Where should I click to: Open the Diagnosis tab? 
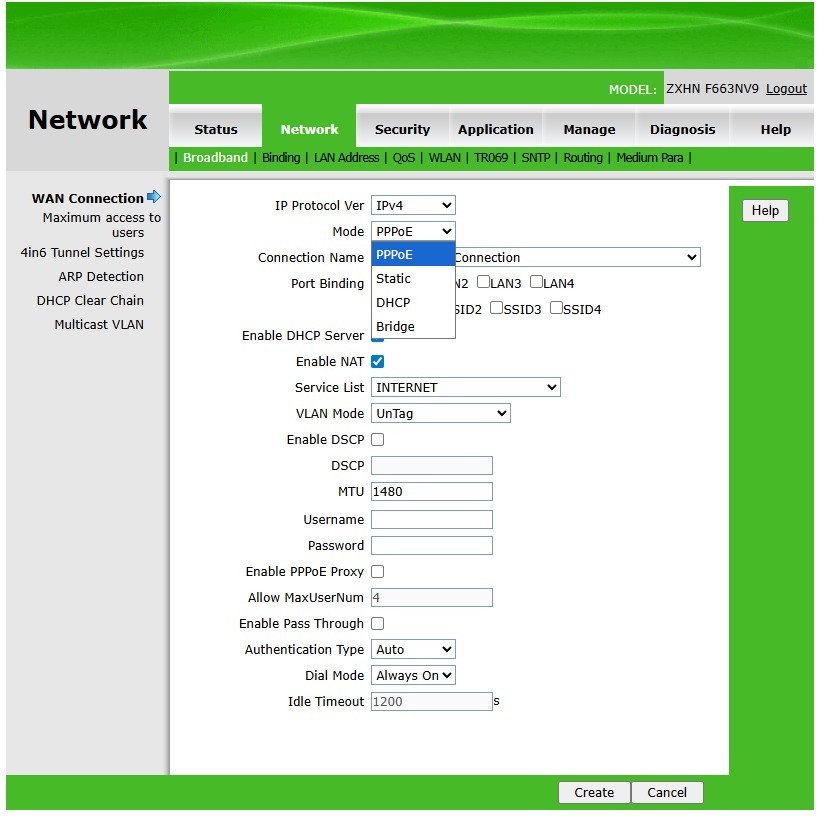click(x=682, y=129)
